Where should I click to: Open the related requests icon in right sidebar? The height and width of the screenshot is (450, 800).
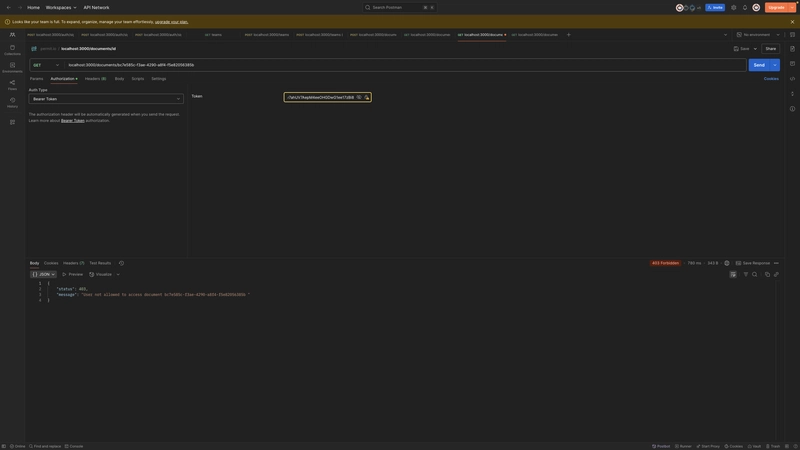pyautogui.click(x=792, y=94)
